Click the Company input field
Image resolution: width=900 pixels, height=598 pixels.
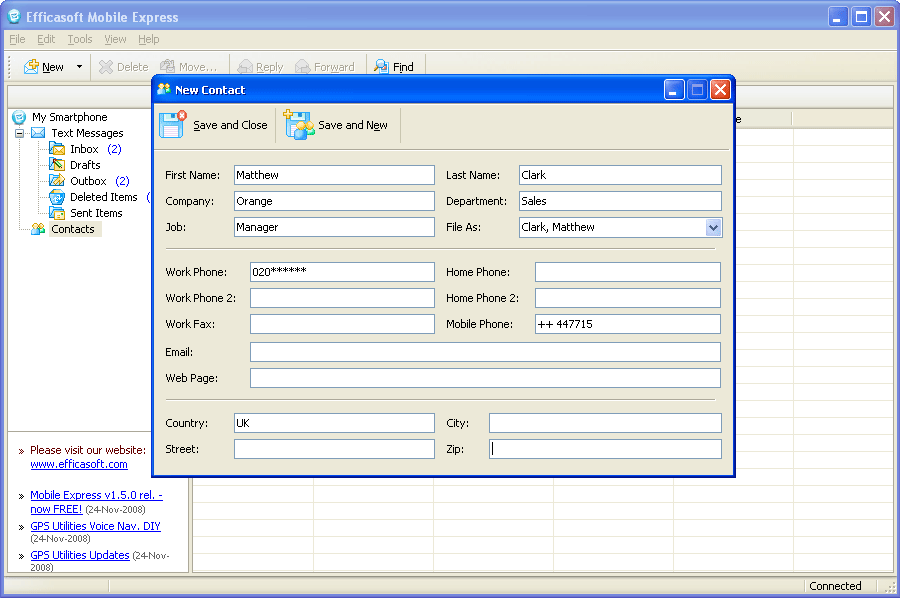coord(334,201)
